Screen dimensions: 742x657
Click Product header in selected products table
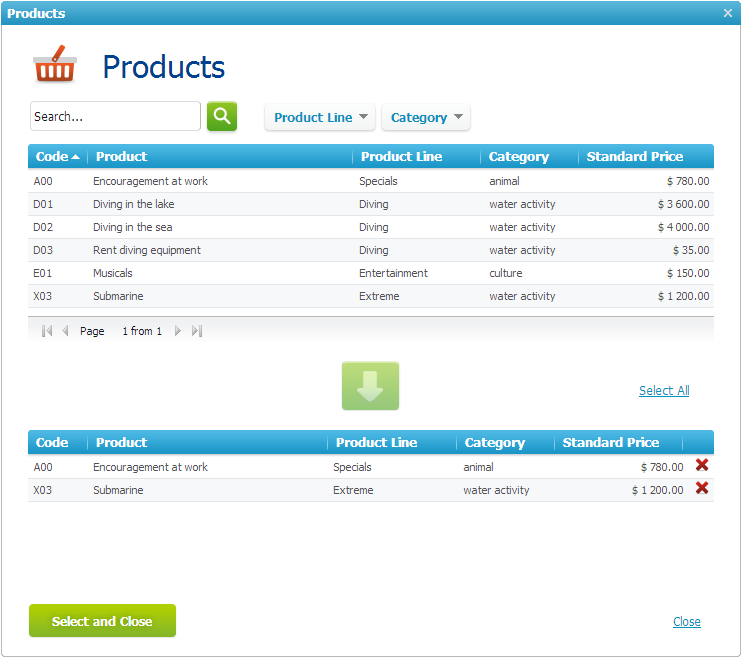coord(207,442)
